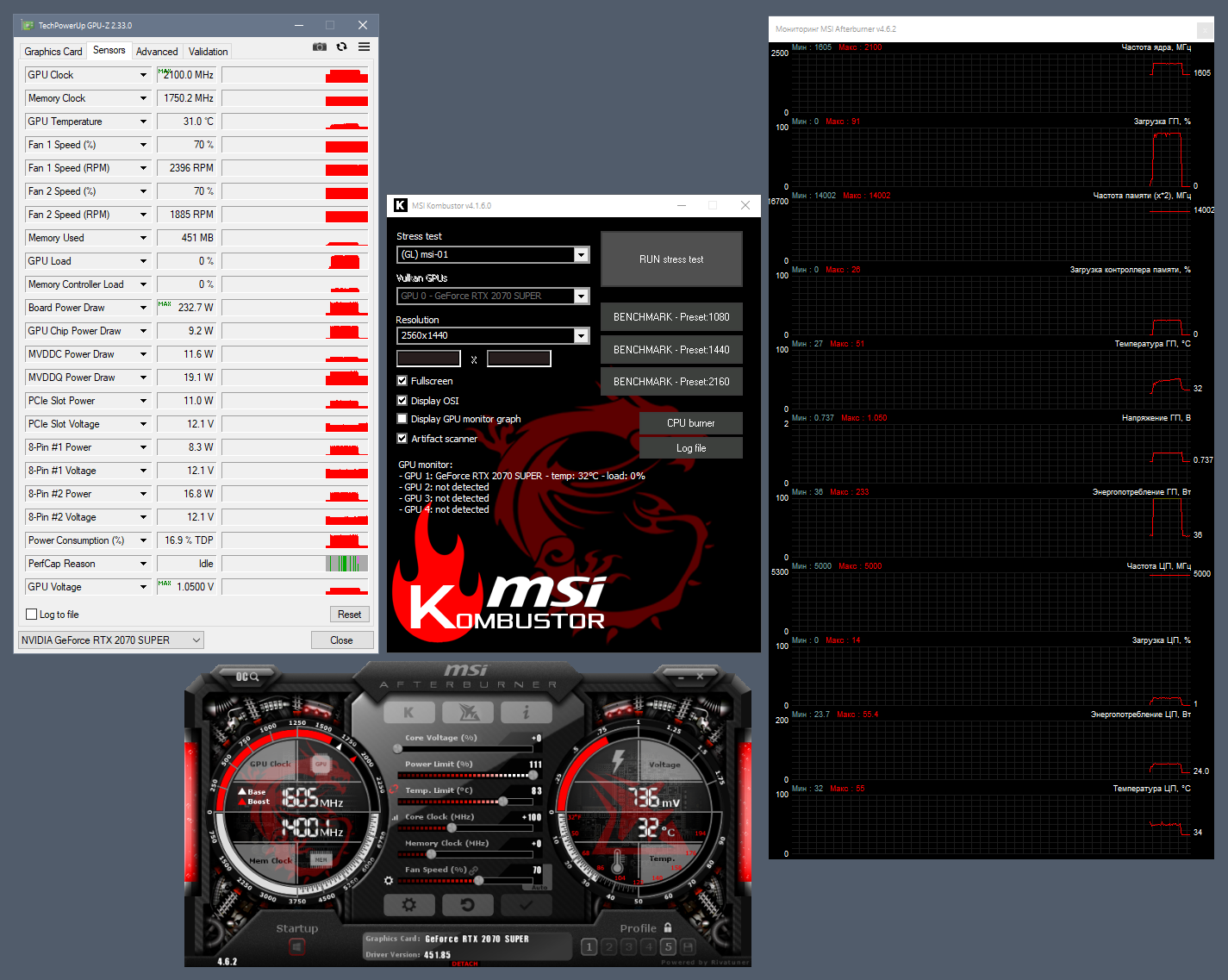
Task: Click the MEM chip icon on the clock gauge
Action: pos(321,859)
